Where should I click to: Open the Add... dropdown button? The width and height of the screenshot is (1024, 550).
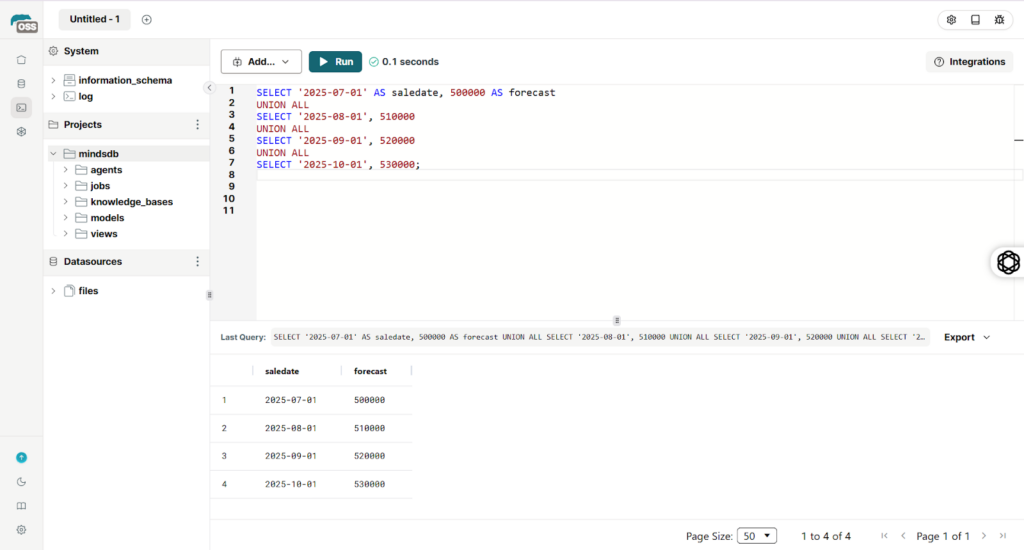261,62
